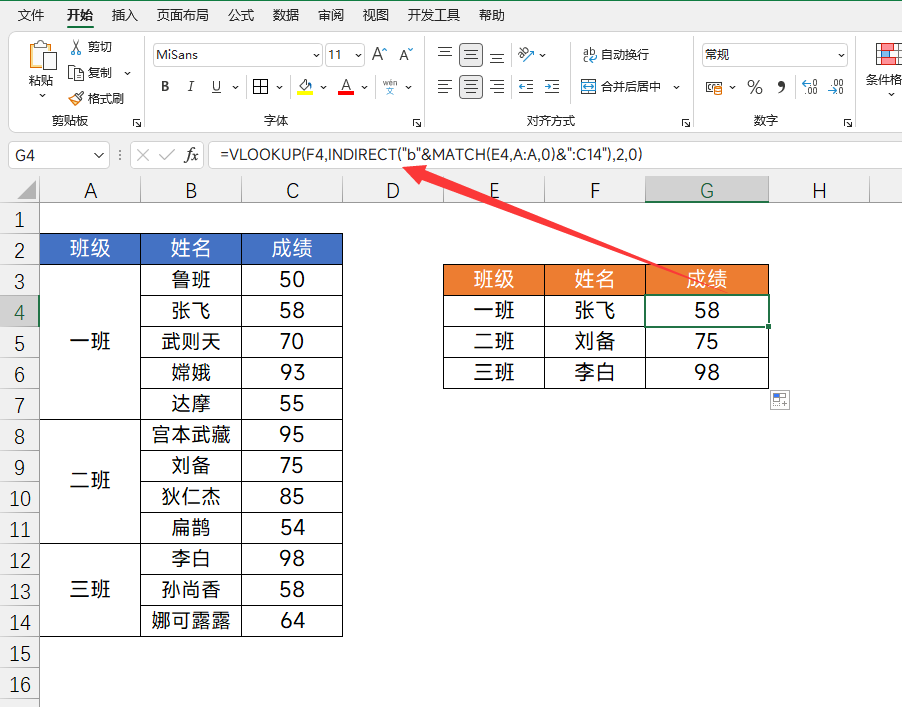The image size is (902, 707).
Task: Click Decrease Decimal icon
Action: (836, 87)
